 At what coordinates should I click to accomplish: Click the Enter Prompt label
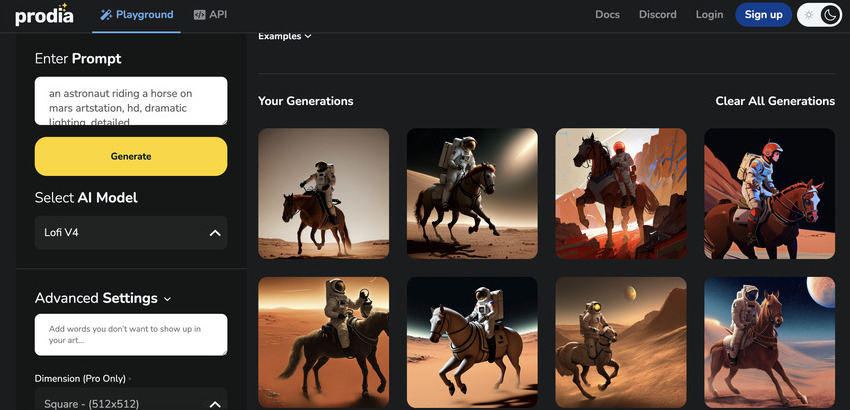pos(78,59)
